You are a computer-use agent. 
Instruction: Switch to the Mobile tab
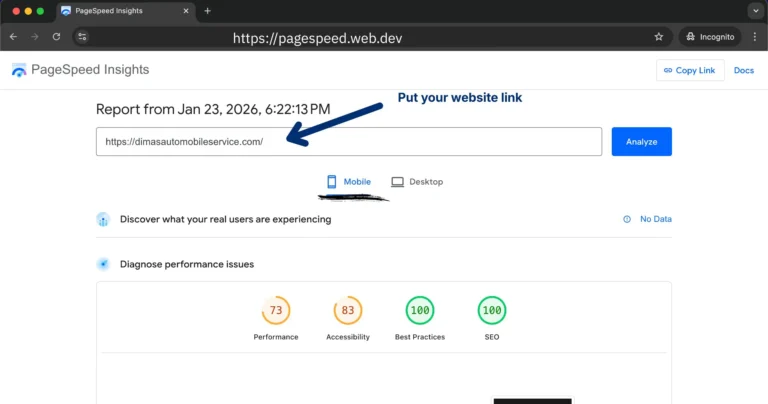pyautogui.click(x=349, y=182)
